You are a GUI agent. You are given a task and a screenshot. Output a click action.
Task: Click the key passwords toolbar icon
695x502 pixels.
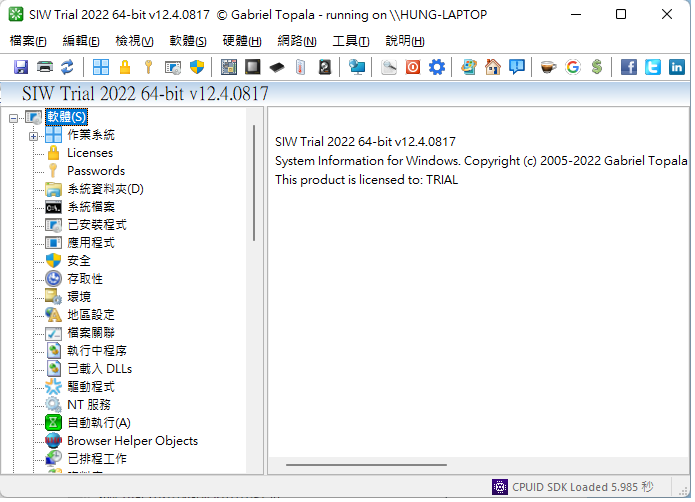[x=148, y=67]
